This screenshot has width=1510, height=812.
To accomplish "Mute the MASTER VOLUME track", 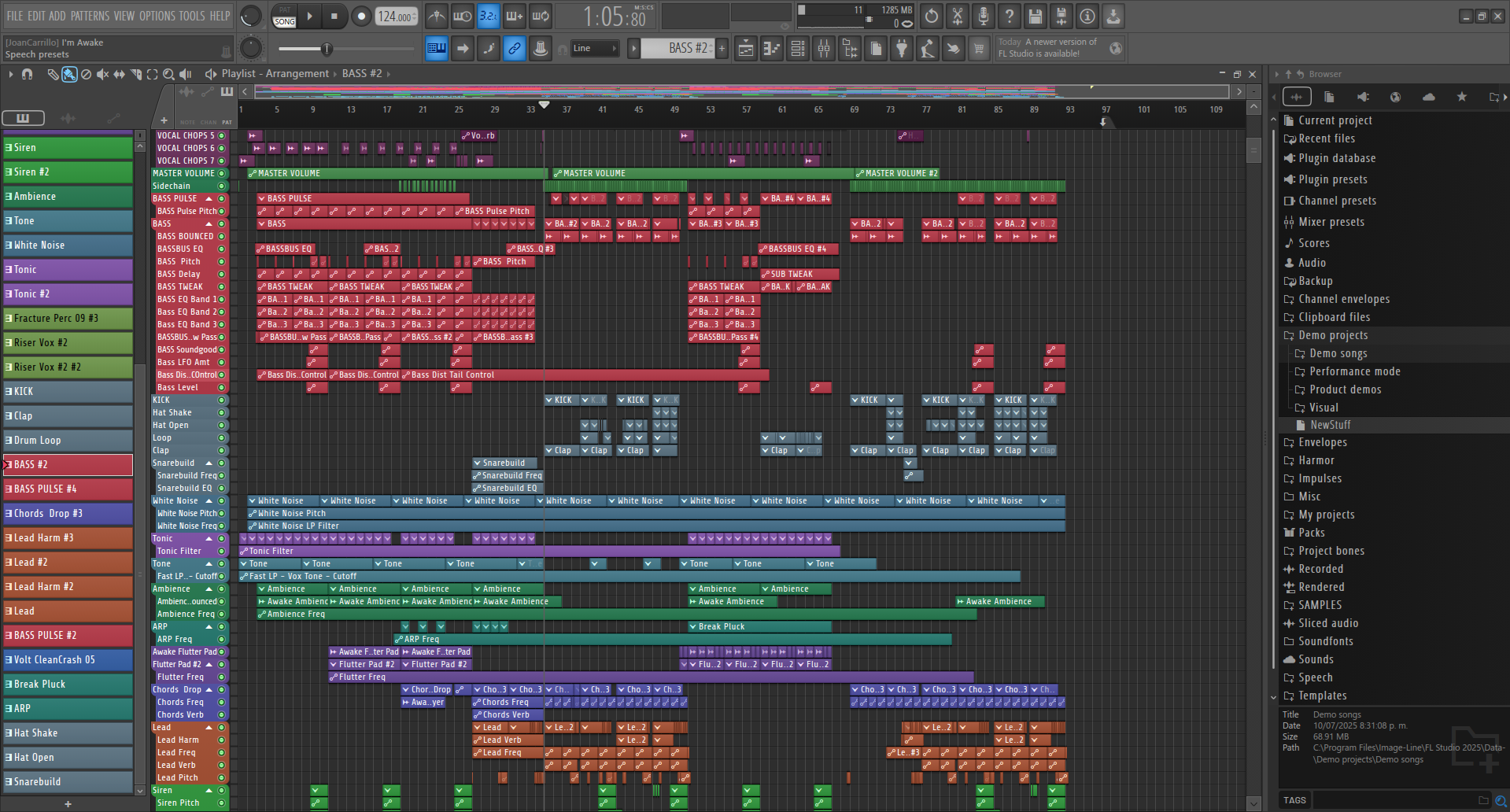I will [x=222, y=173].
